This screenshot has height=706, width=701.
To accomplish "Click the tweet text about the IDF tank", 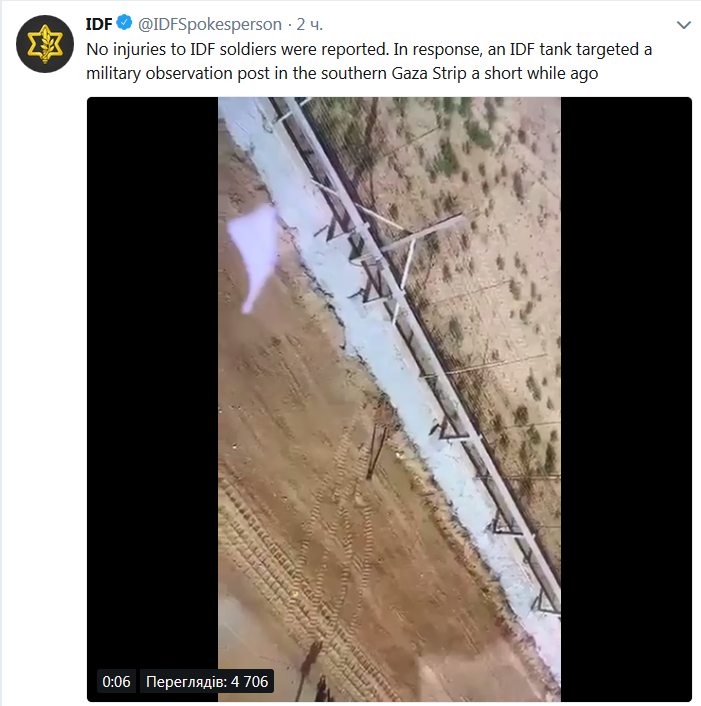I will click(x=369, y=61).
